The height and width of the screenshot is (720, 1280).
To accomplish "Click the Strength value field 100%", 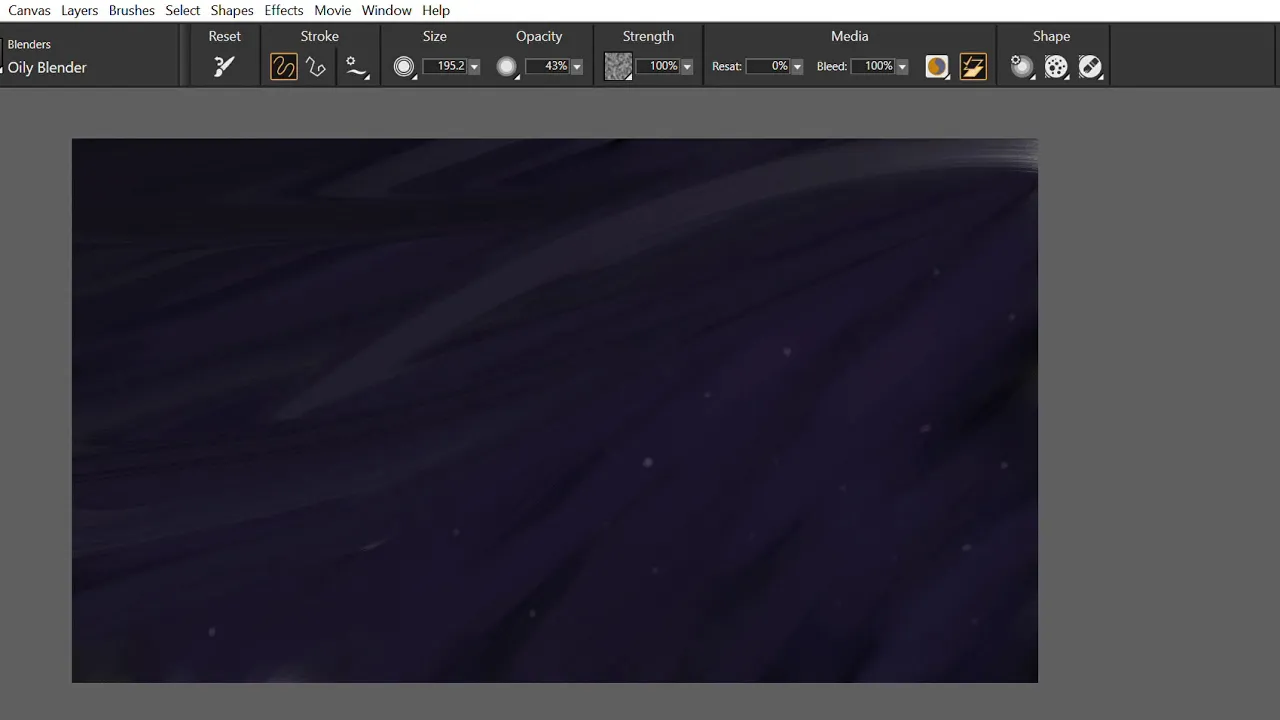I will (658, 66).
